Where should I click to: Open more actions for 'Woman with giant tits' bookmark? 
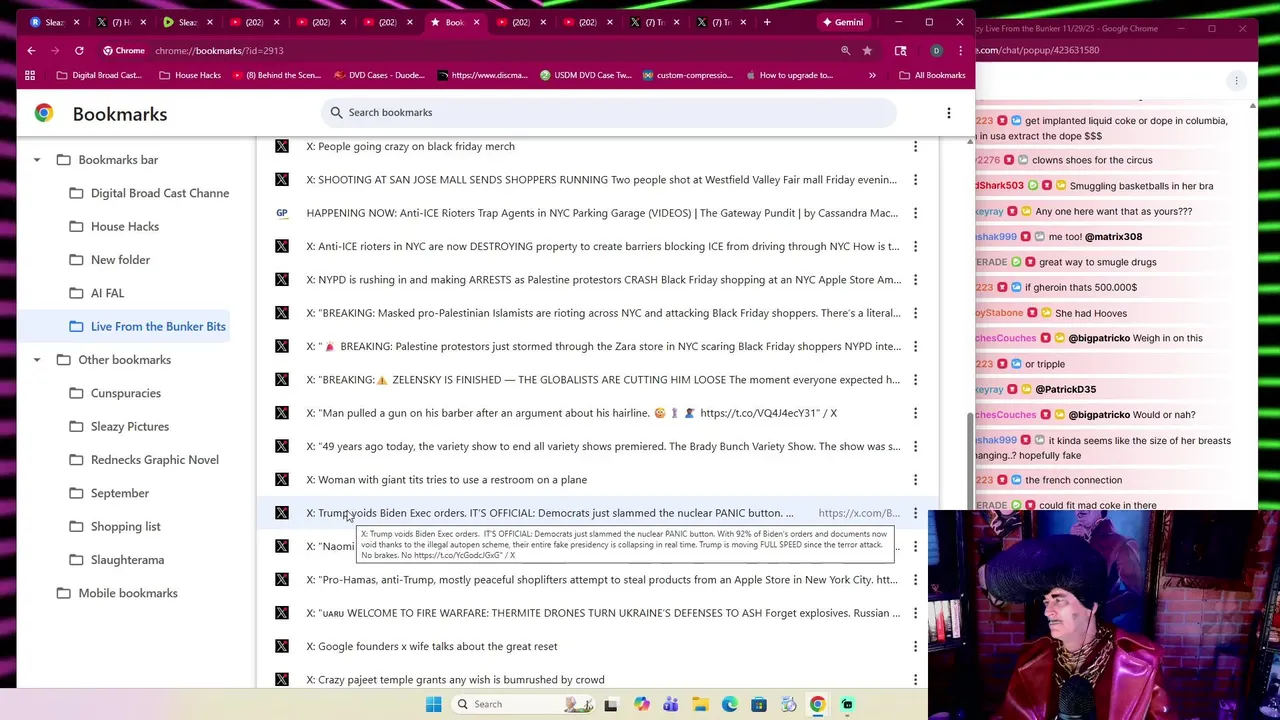coord(915,479)
